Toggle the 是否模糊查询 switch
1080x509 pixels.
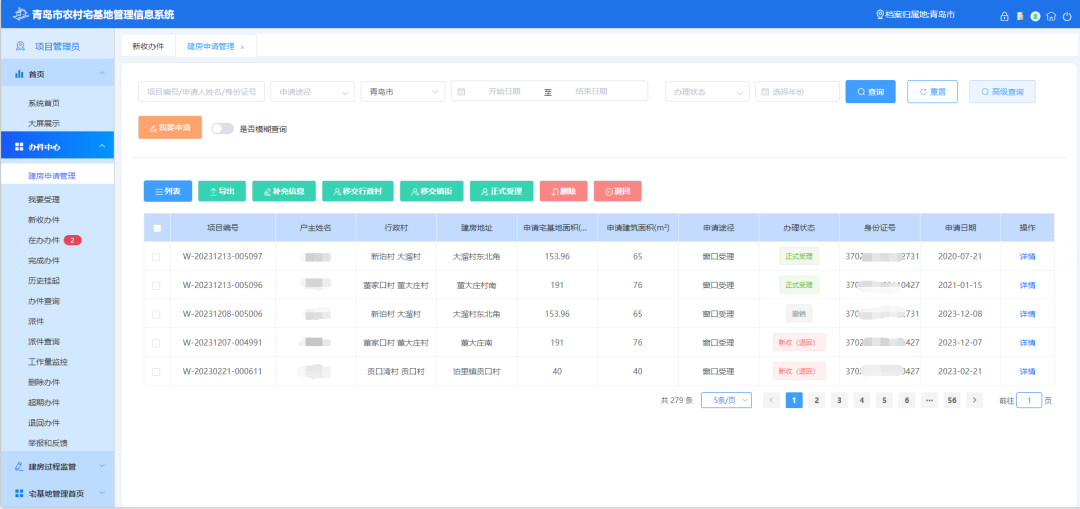pos(222,129)
